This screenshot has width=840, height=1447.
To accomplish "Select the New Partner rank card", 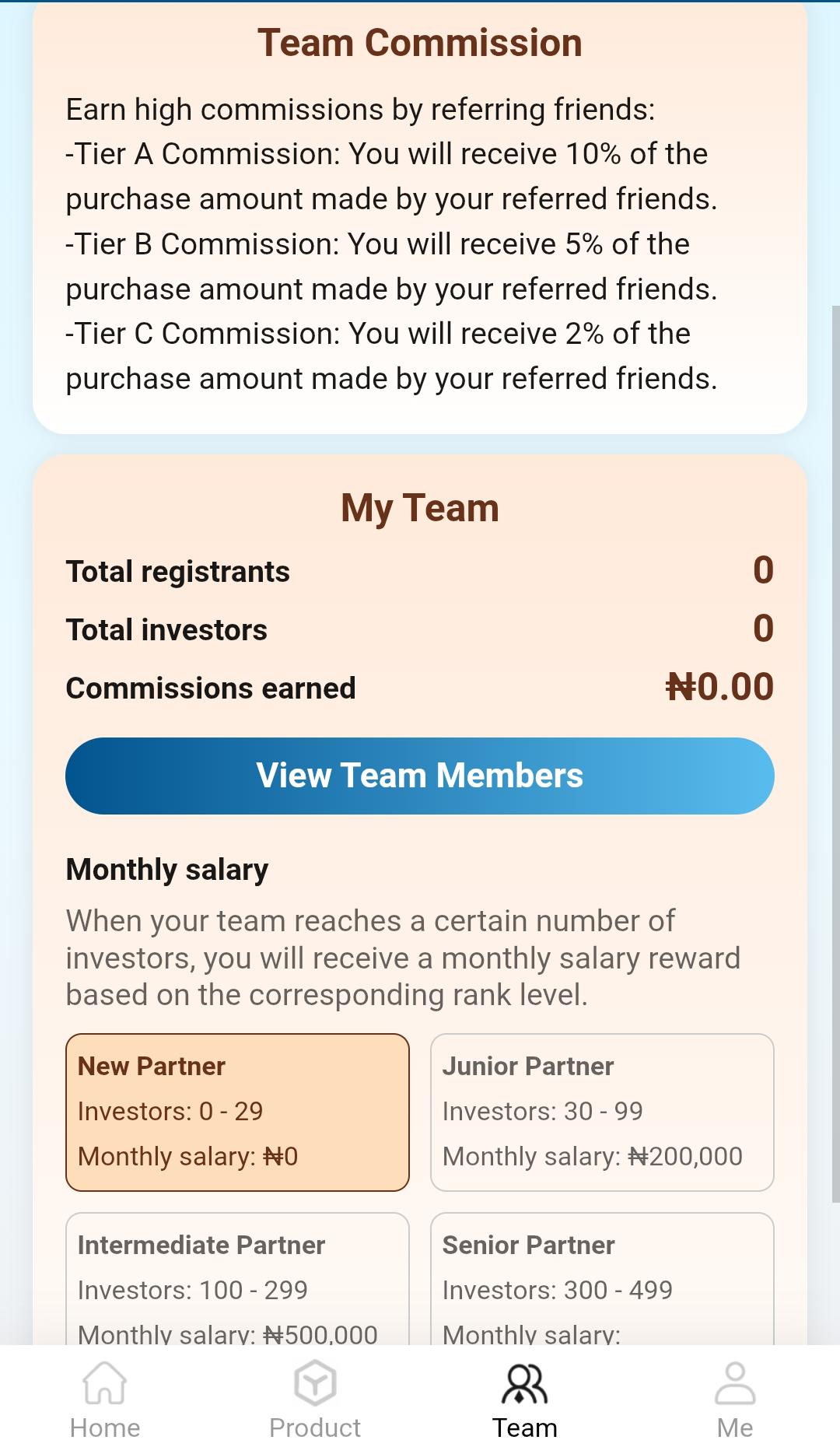I will [237, 1112].
